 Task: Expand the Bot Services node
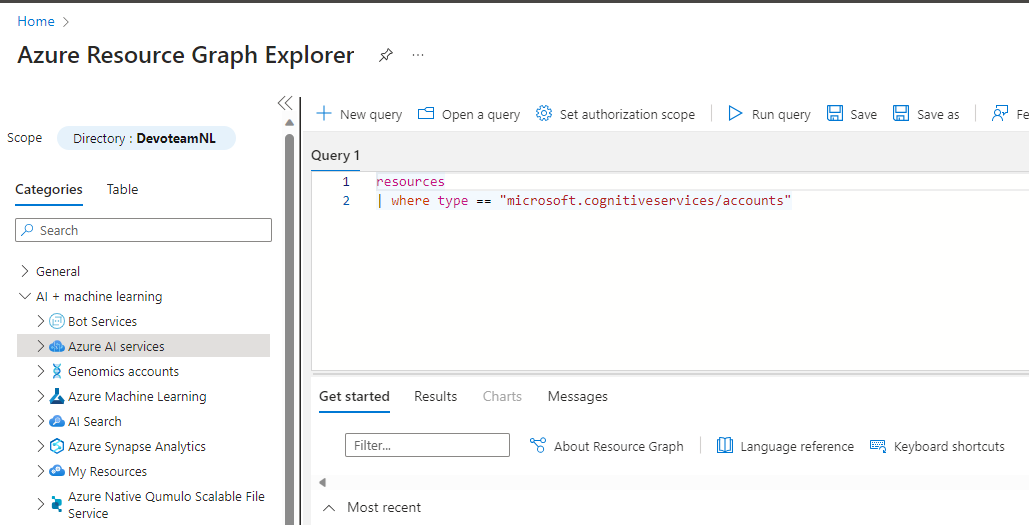[41, 322]
